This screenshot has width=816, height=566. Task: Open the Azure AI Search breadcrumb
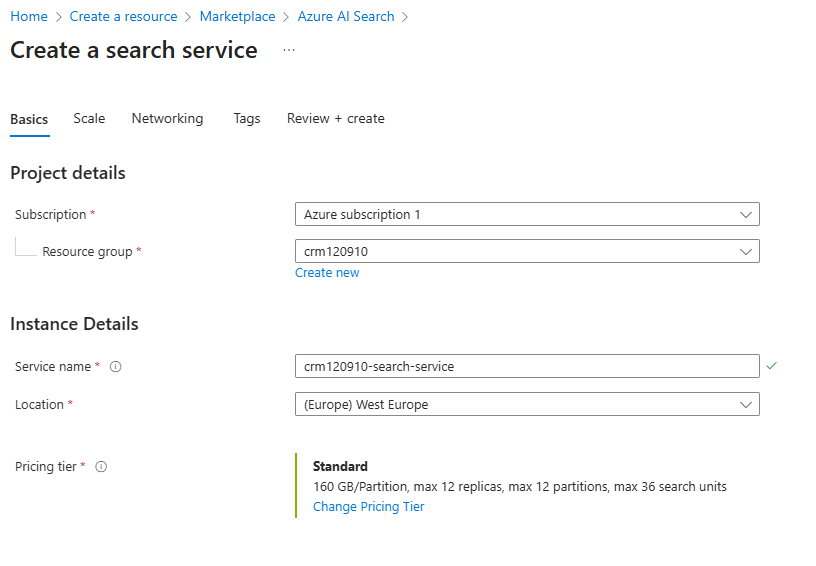[346, 17]
